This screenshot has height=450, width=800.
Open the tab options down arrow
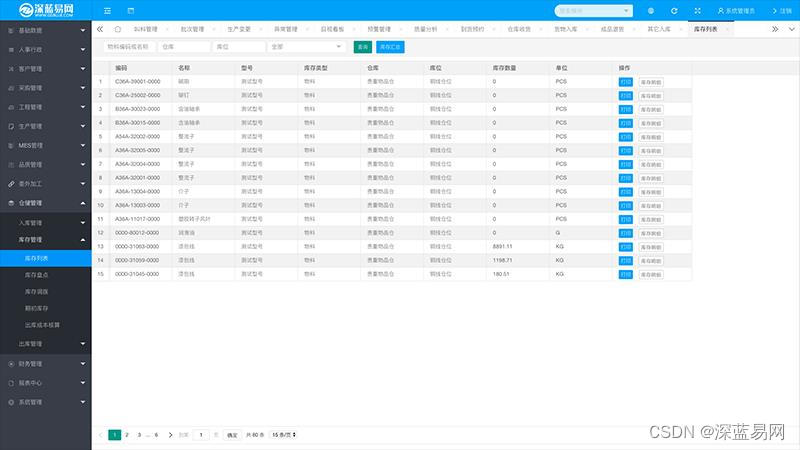791,29
